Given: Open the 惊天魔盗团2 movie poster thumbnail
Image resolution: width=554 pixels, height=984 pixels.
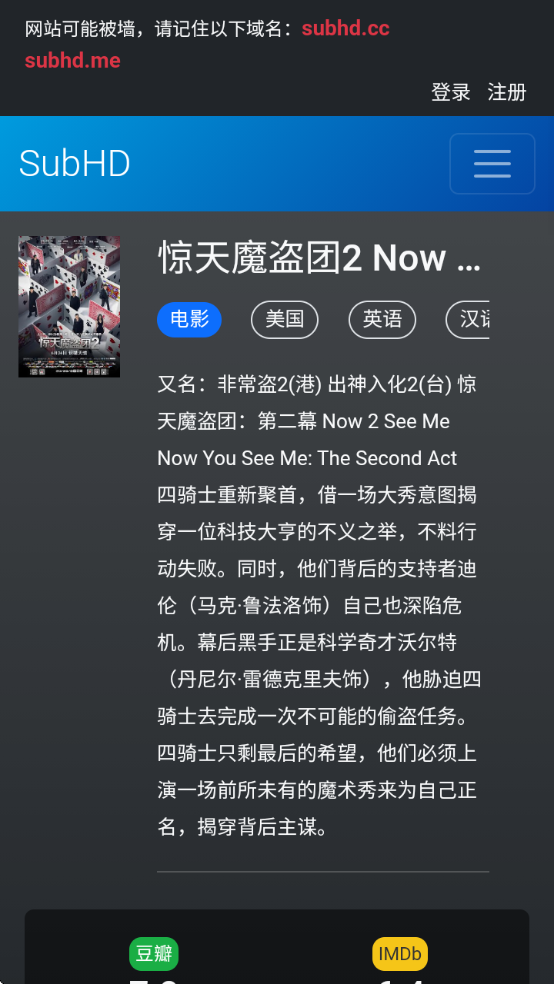Looking at the screenshot, I should [x=69, y=306].
